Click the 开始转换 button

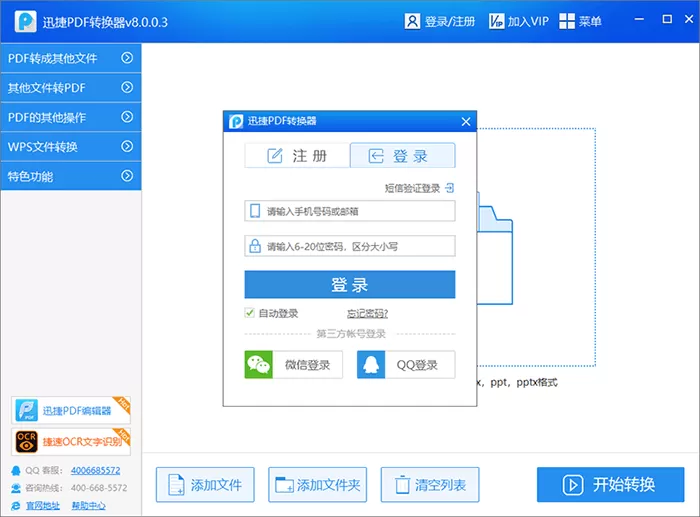pos(610,485)
